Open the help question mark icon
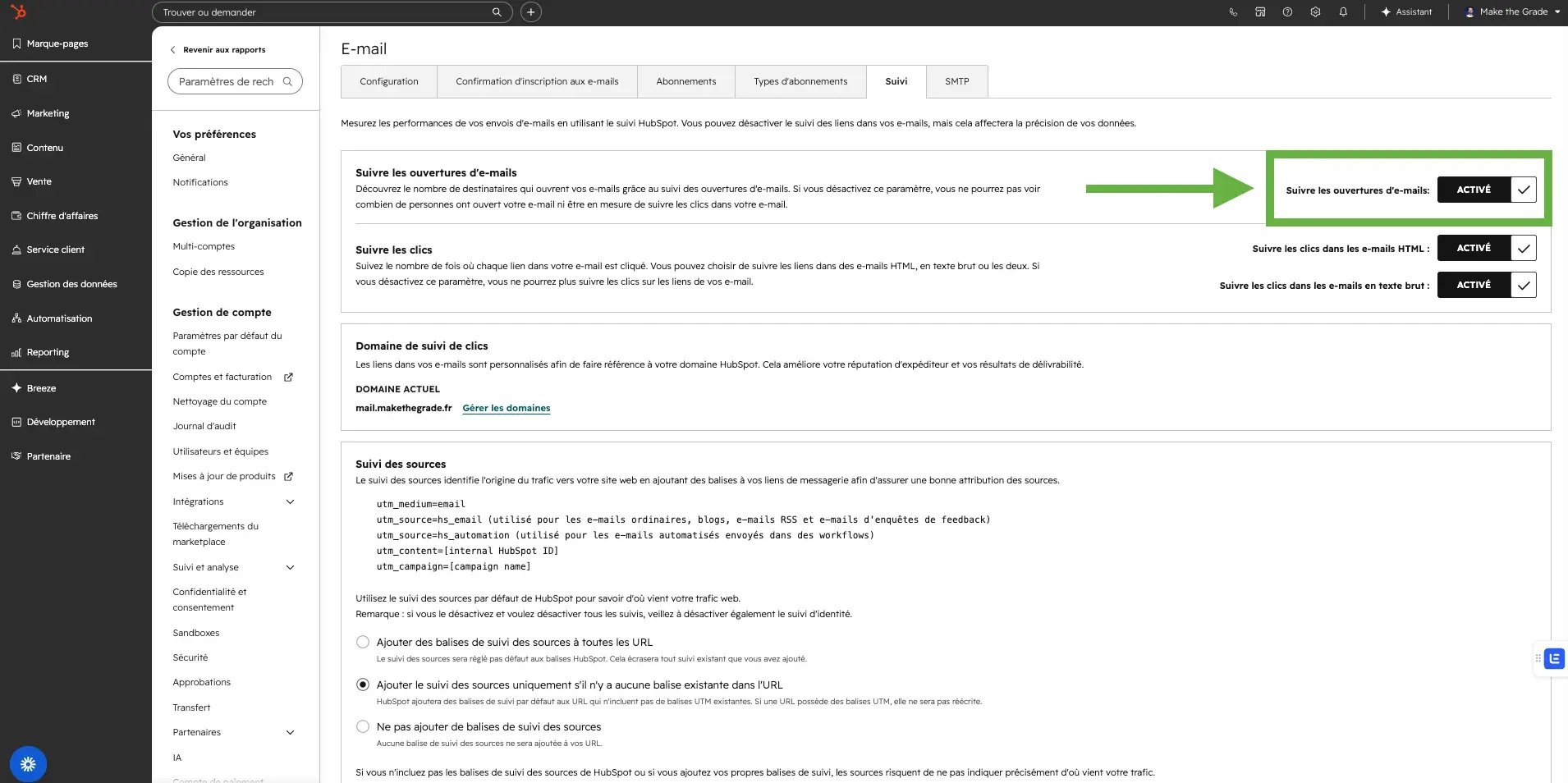Viewport: 1568px width, 783px height. pos(1287,12)
